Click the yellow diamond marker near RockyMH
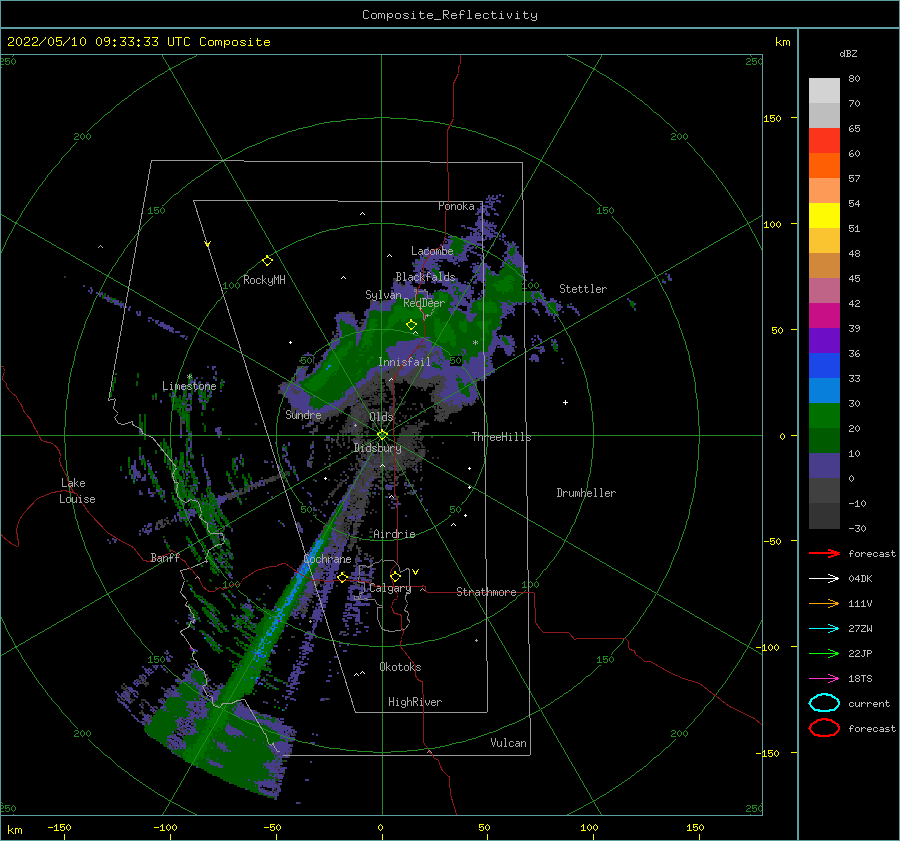Screen dimensions: 900x841 267,261
